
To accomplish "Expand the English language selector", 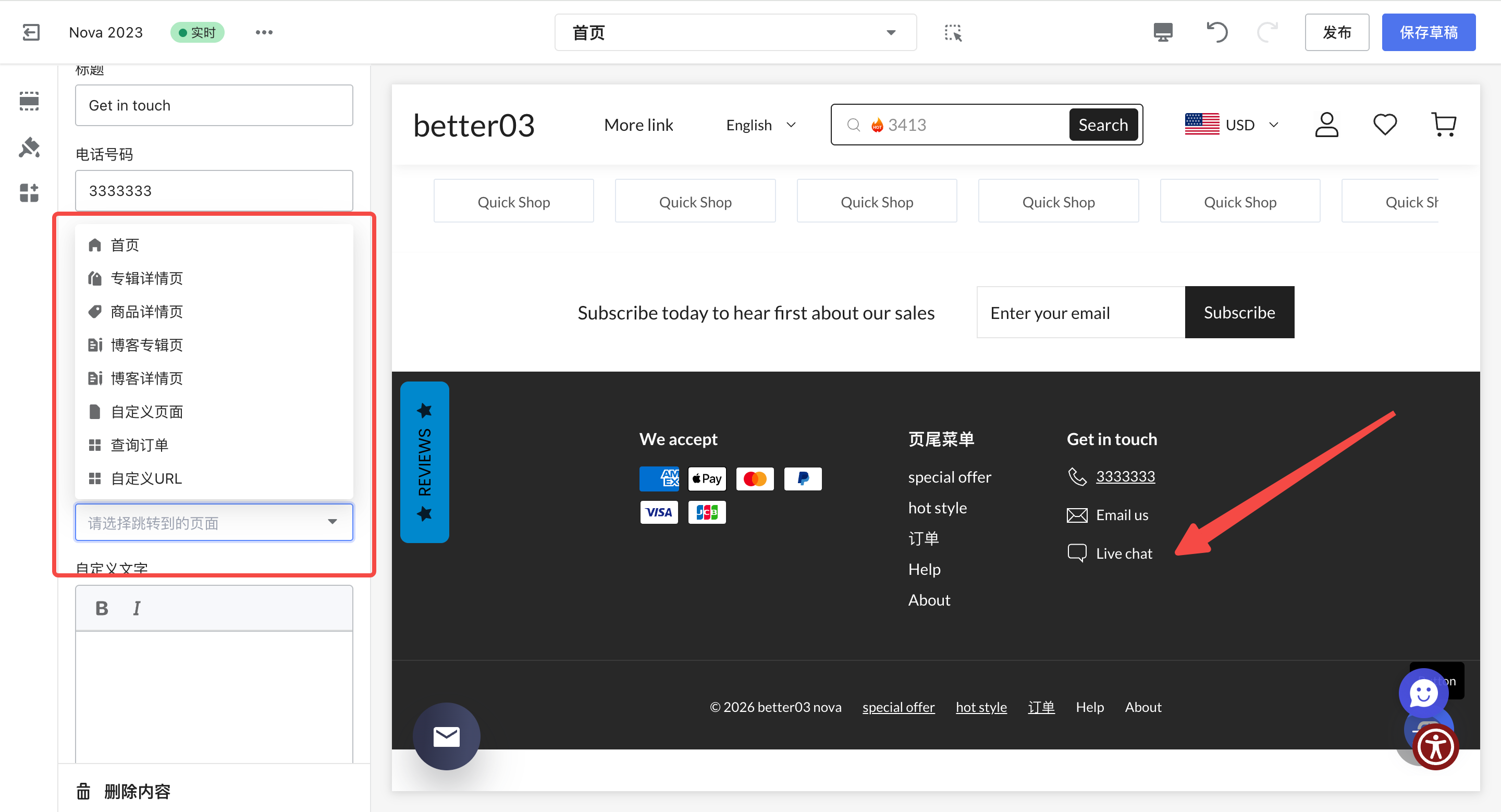I will pos(760,125).
